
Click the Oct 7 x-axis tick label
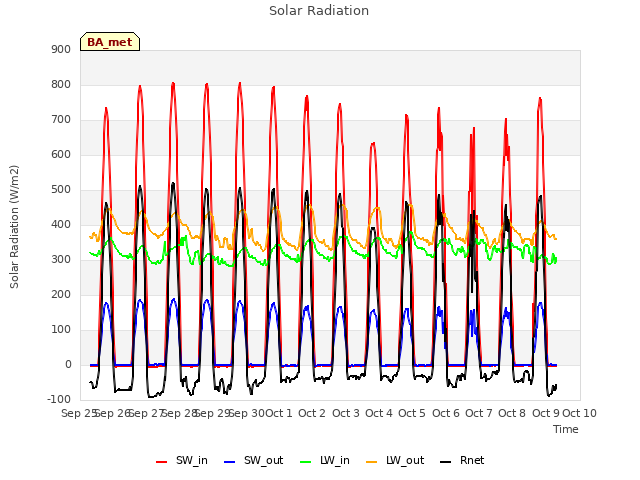tap(479, 413)
